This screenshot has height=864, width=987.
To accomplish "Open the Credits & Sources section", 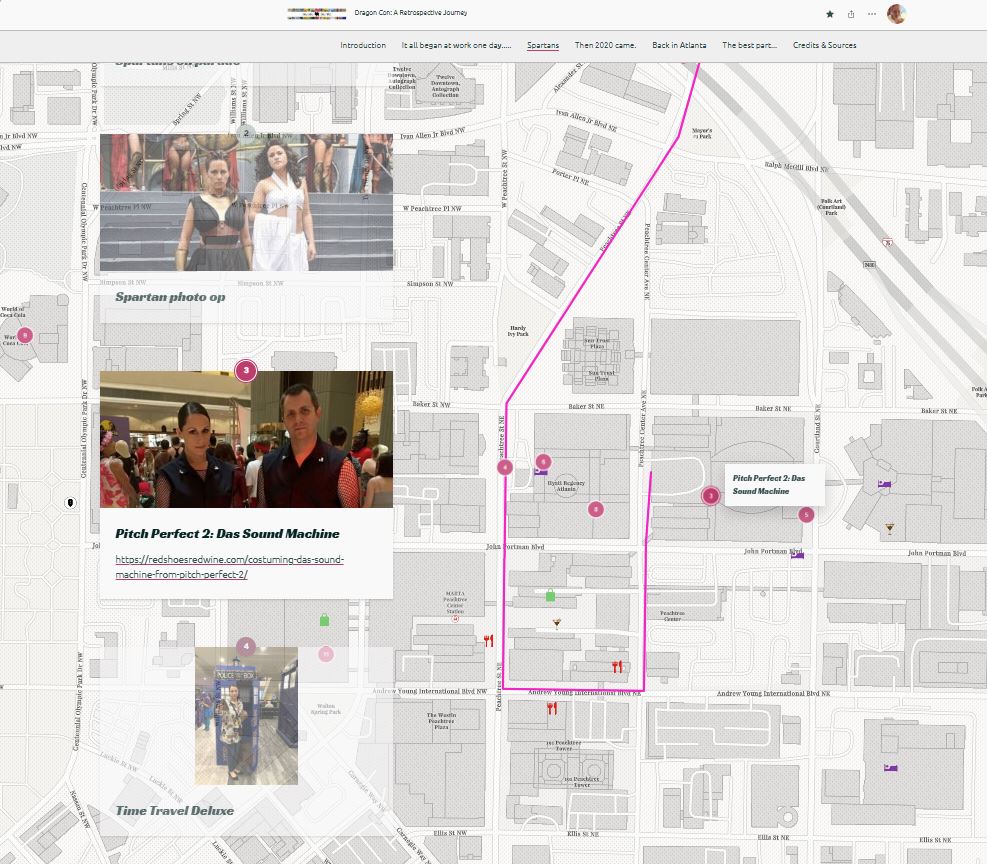I will tap(824, 45).
